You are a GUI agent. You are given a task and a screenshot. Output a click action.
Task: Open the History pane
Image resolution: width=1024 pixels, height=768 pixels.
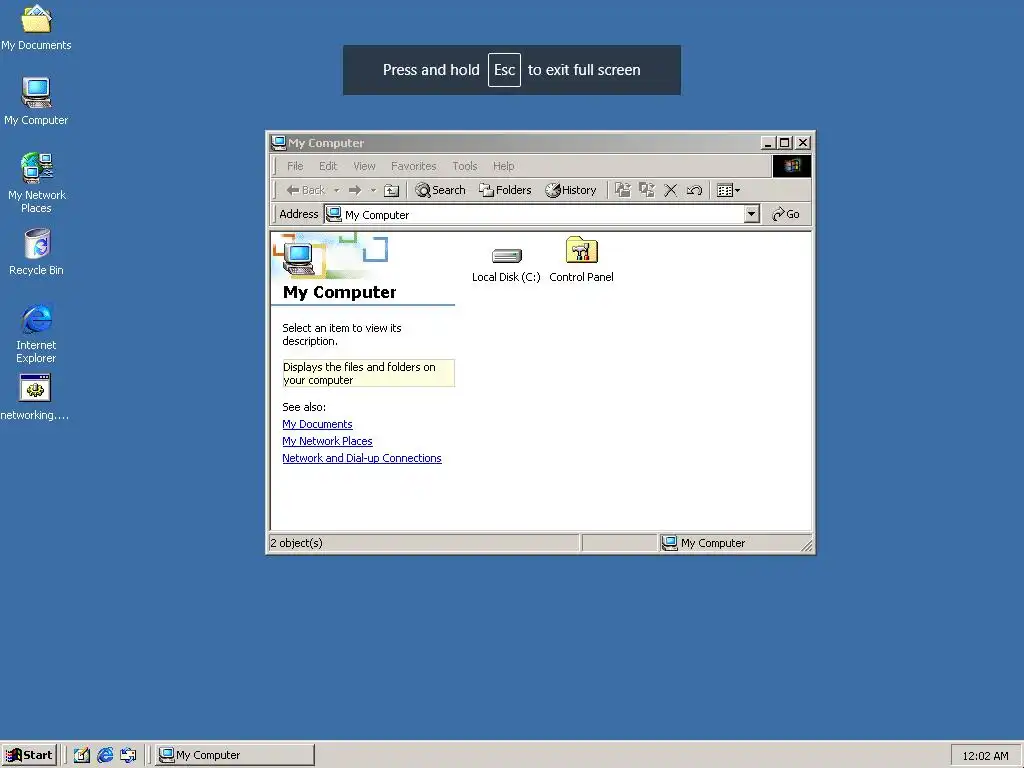coord(571,190)
